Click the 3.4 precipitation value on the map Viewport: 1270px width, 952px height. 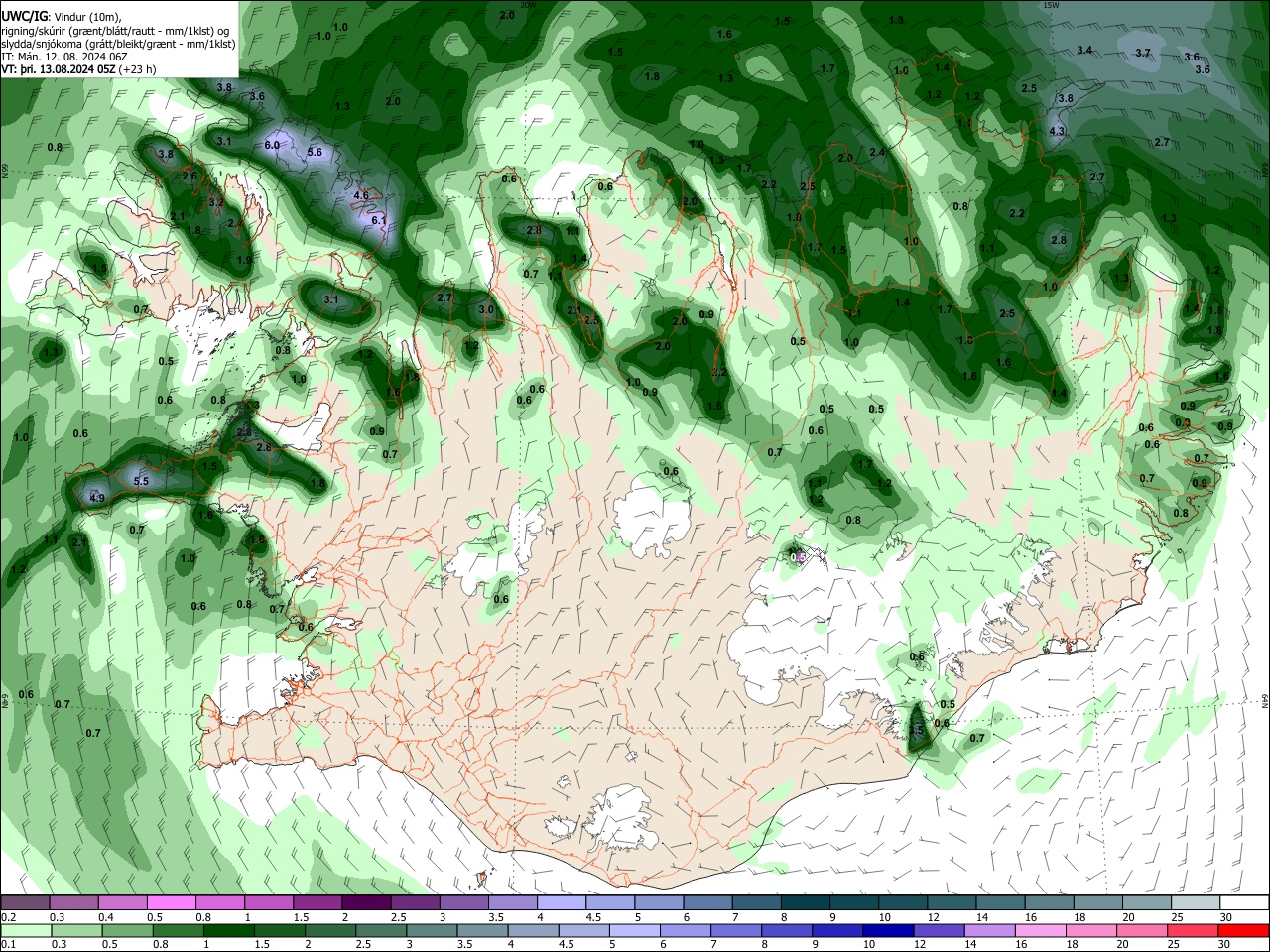(x=1084, y=50)
